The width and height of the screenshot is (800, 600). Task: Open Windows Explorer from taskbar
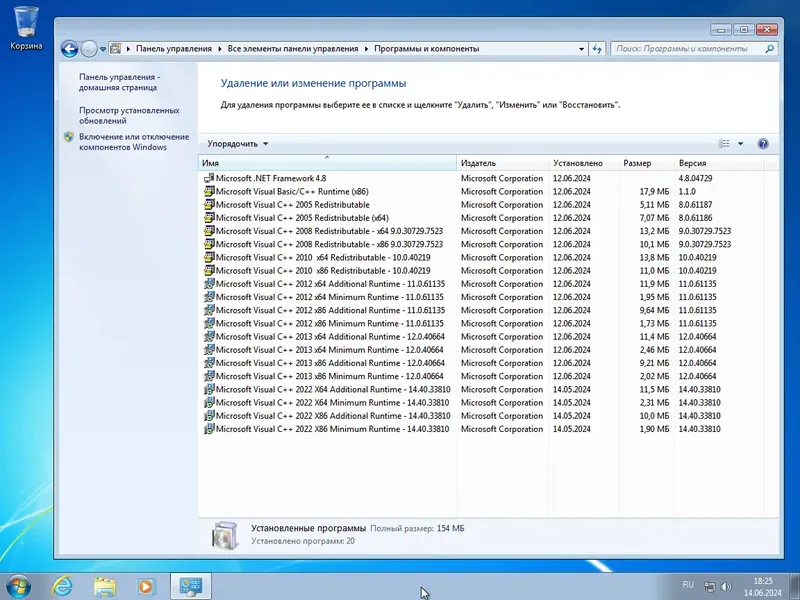coord(105,587)
